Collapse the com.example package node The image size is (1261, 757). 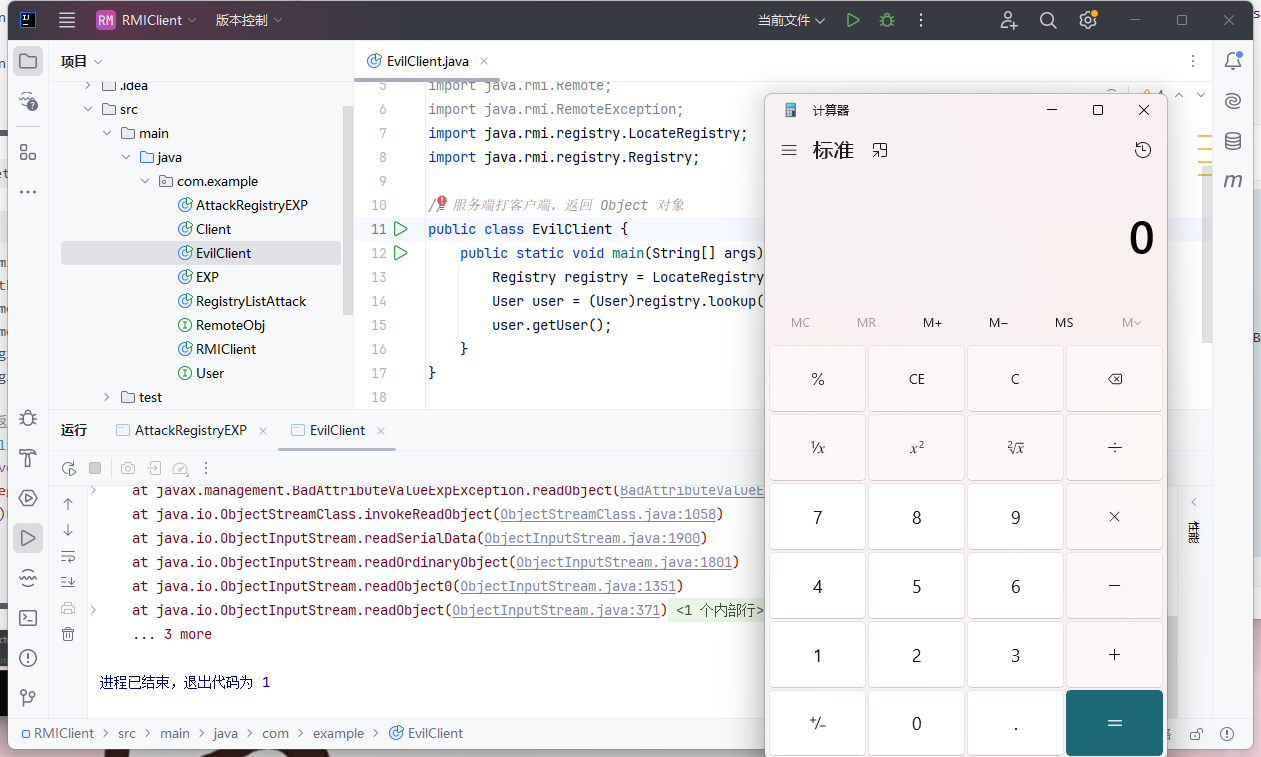[145, 181]
